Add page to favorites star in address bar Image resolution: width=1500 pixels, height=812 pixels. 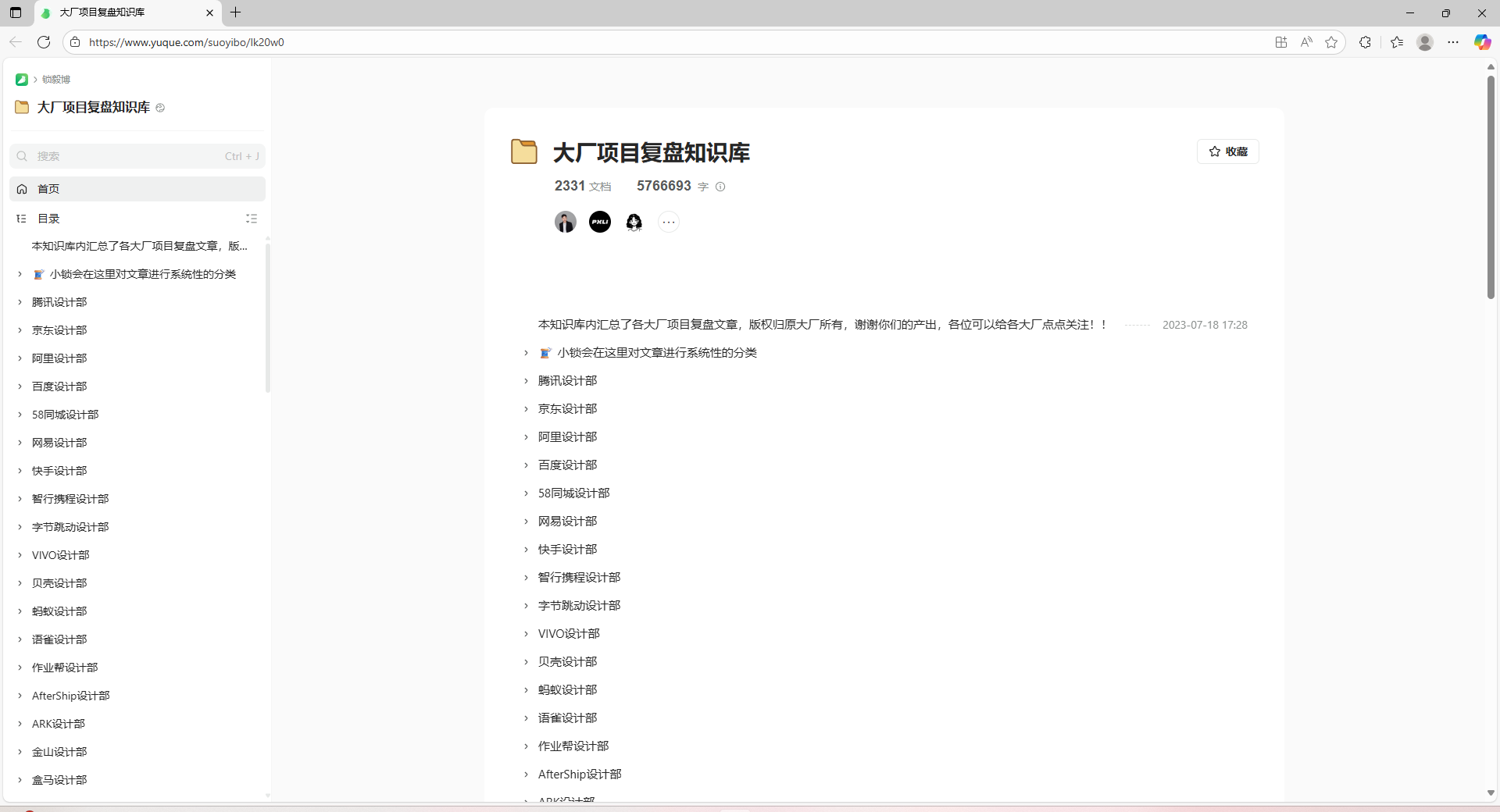click(x=1331, y=42)
